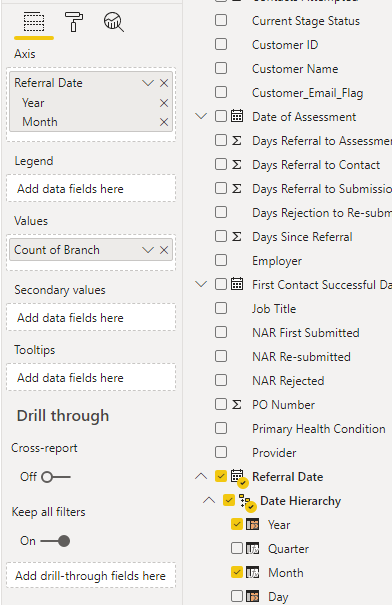Select the Referral Date axis field label
This screenshot has height=605, width=392.
coord(48,83)
